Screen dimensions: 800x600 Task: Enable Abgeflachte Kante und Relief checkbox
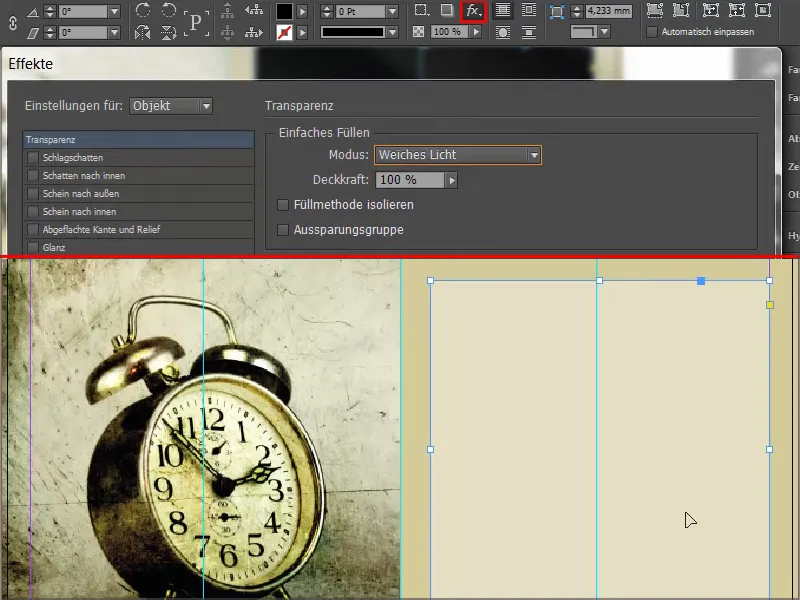(x=33, y=230)
